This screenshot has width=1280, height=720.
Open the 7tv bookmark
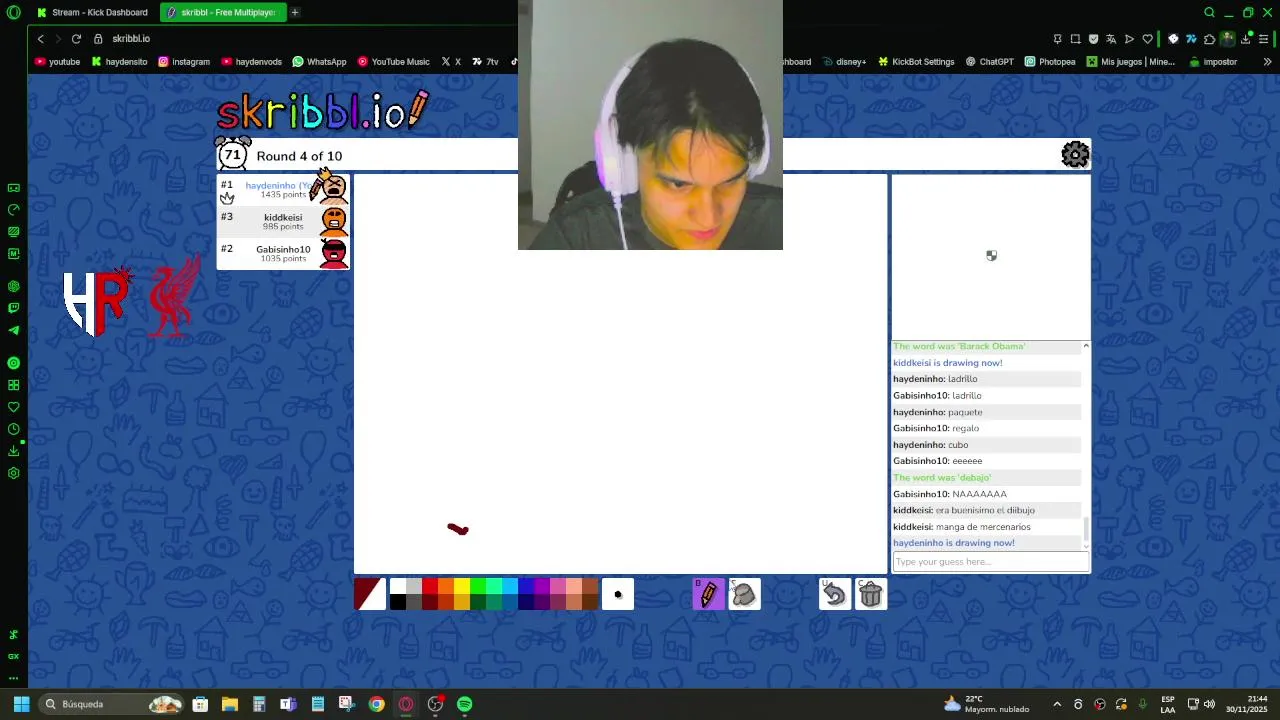pyautogui.click(x=485, y=61)
